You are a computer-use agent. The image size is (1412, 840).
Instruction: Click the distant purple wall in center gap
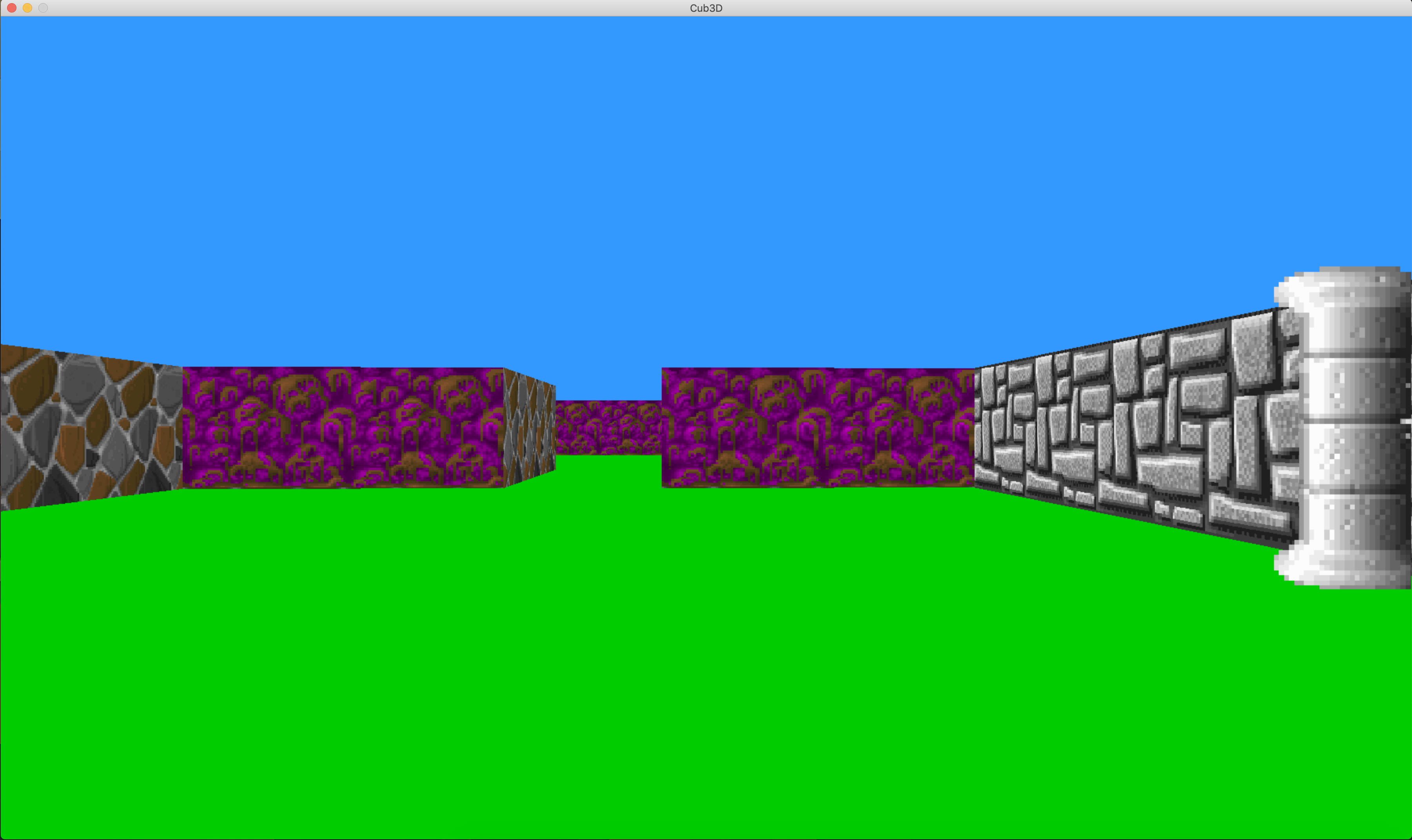[609, 427]
